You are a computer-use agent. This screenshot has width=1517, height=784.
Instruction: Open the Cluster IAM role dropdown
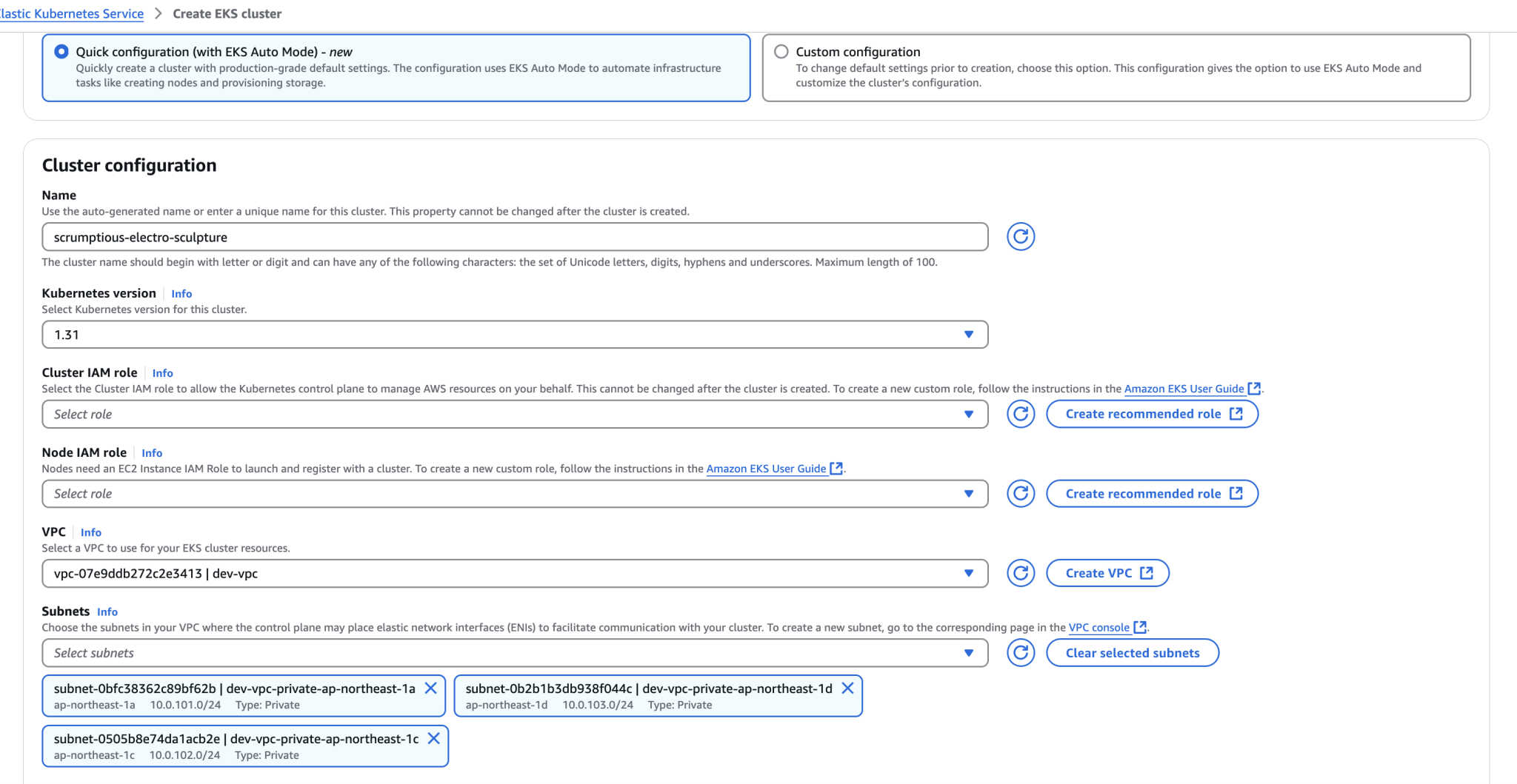point(514,415)
